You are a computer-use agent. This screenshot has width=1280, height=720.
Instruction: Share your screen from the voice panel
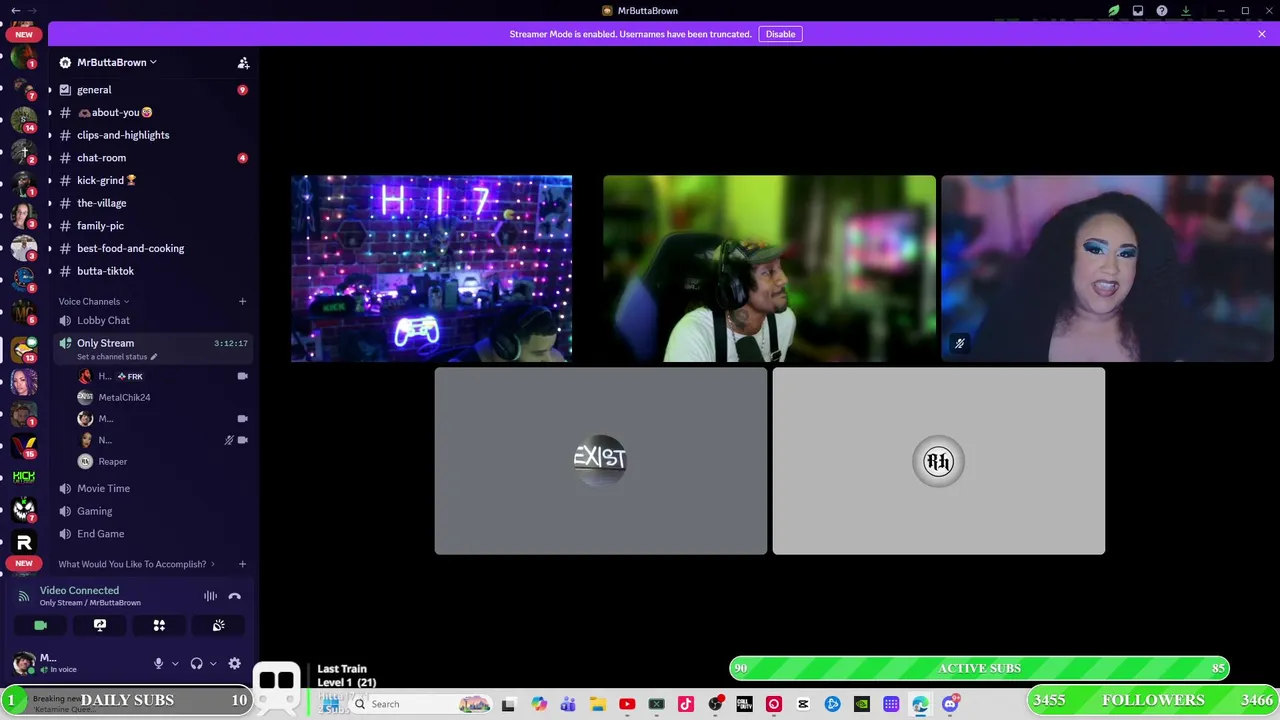(100, 625)
